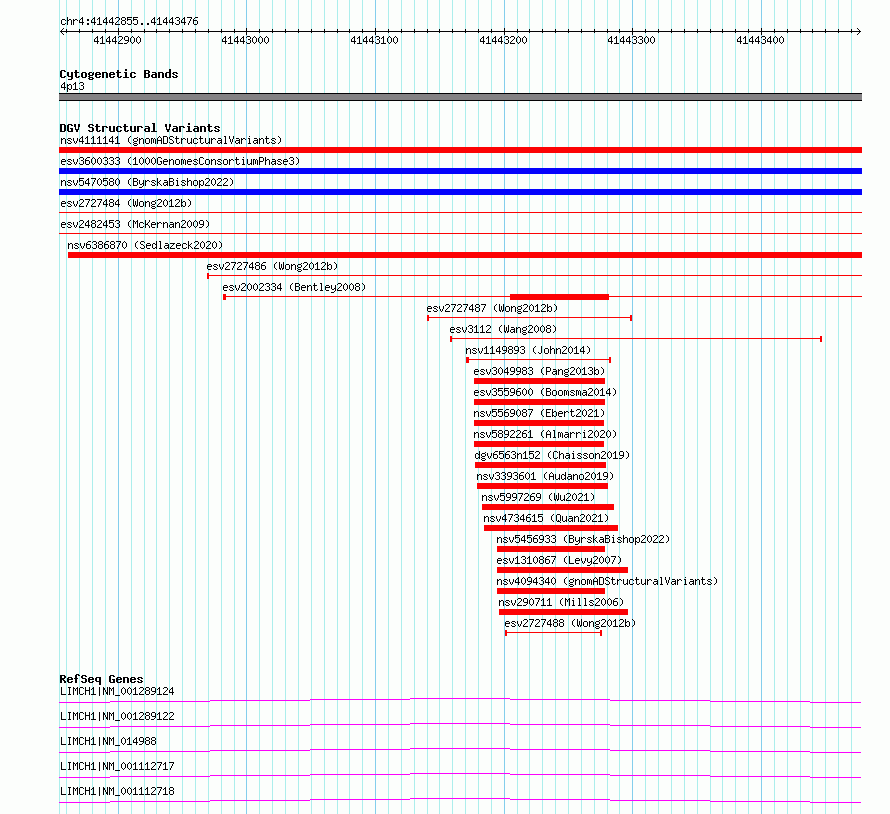This screenshot has width=890, height=814.
Task: Click the red nsv6386870 Sedlazeck2020 bar
Action: coord(465,255)
